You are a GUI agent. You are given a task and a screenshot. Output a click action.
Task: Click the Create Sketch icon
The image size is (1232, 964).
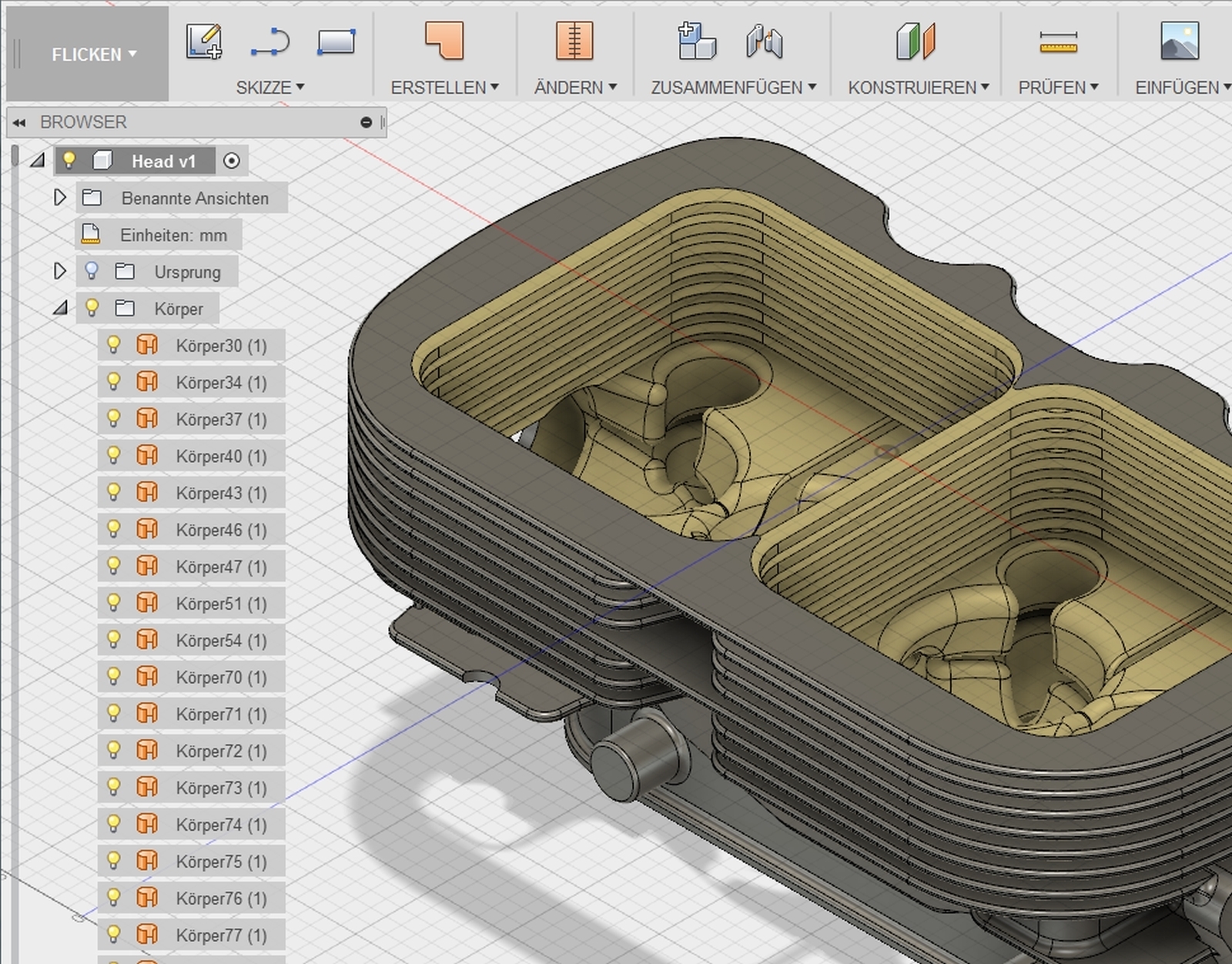pyautogui.click(x=204, y=42)
